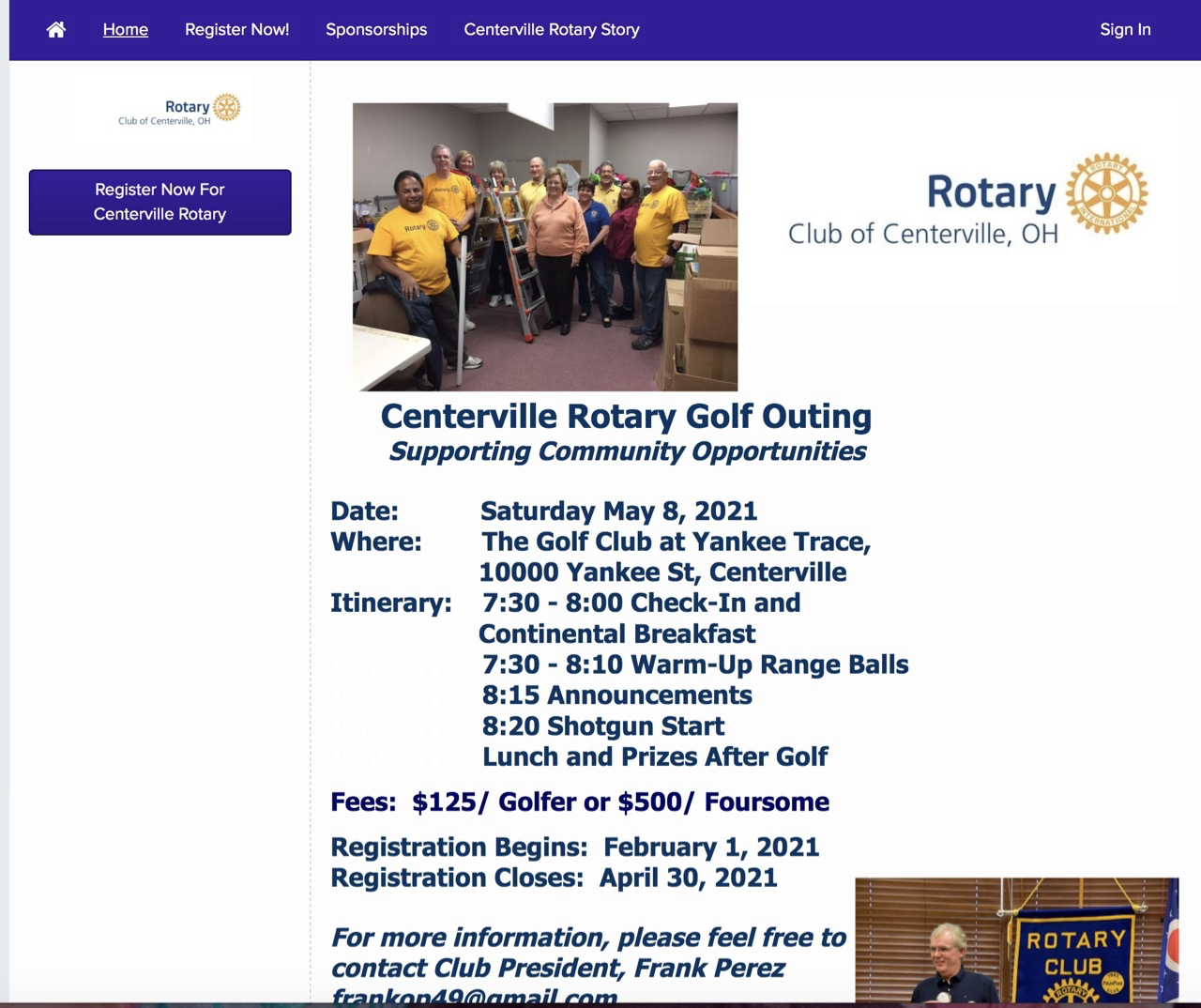Image resolution: width=1201 pixels, height=1008 pixels.
Task: Click the large gold Rotary gear wheel emblem
Action: [x=1107, y=193]
